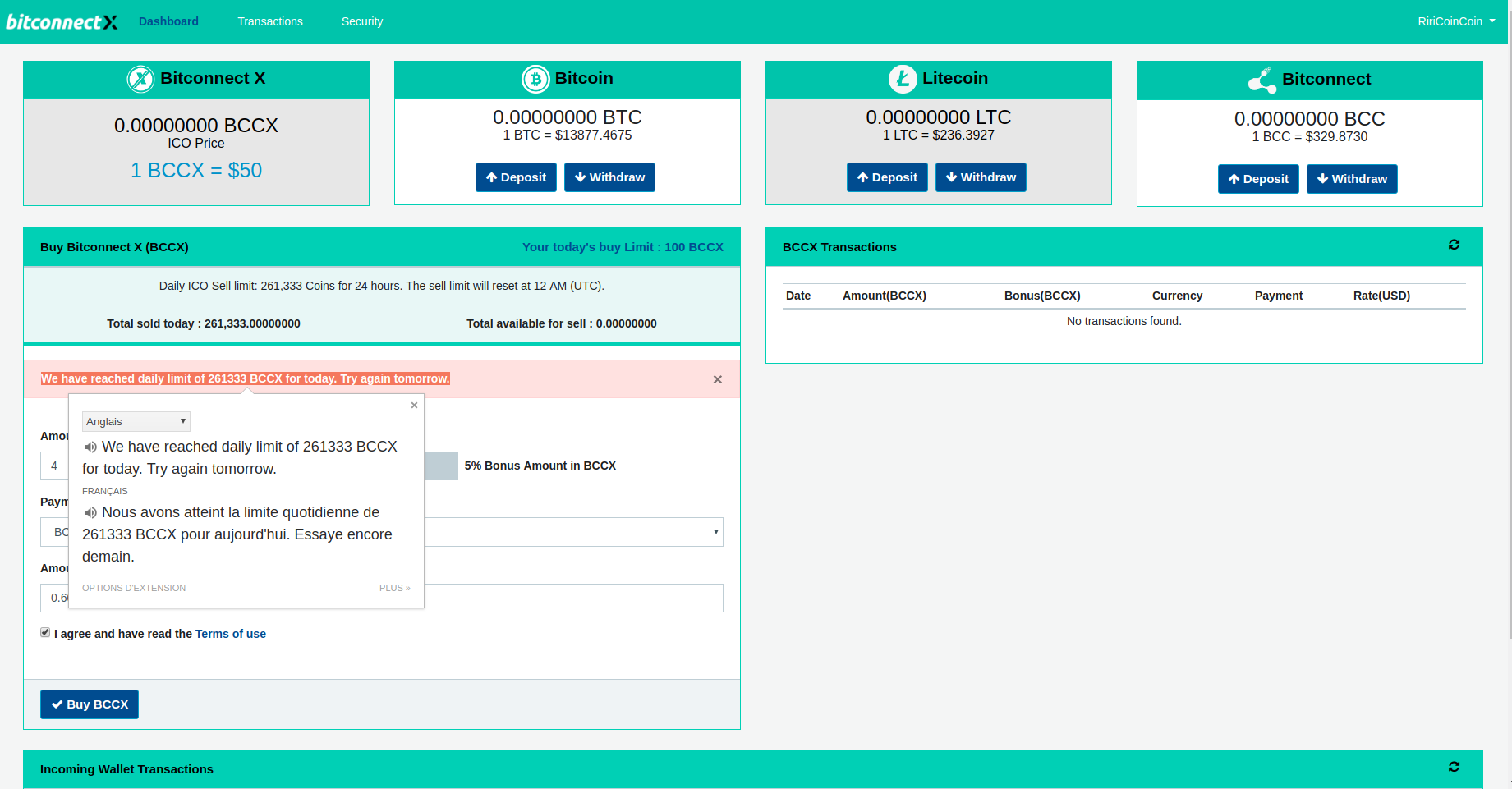Click the Payment column header
This screenshot has width=1512, height=789.
pyautogui.click(x=1279, y=296)
